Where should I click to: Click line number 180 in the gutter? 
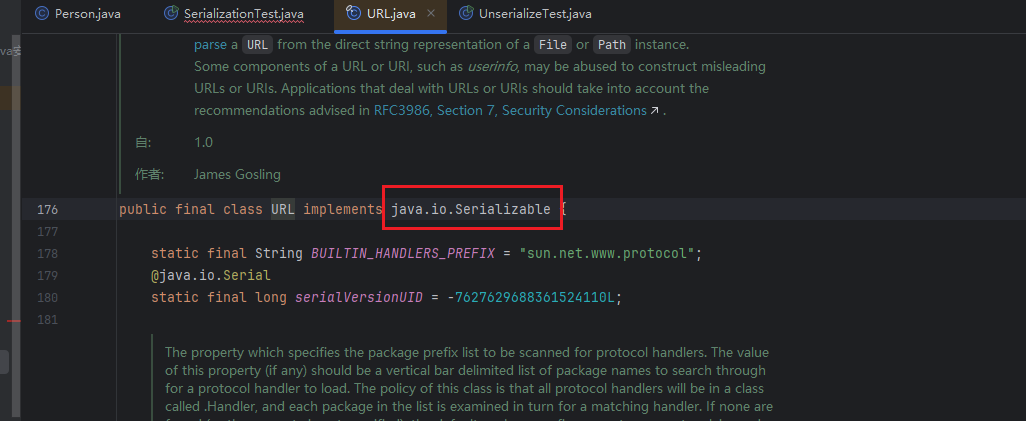point(47,297)
